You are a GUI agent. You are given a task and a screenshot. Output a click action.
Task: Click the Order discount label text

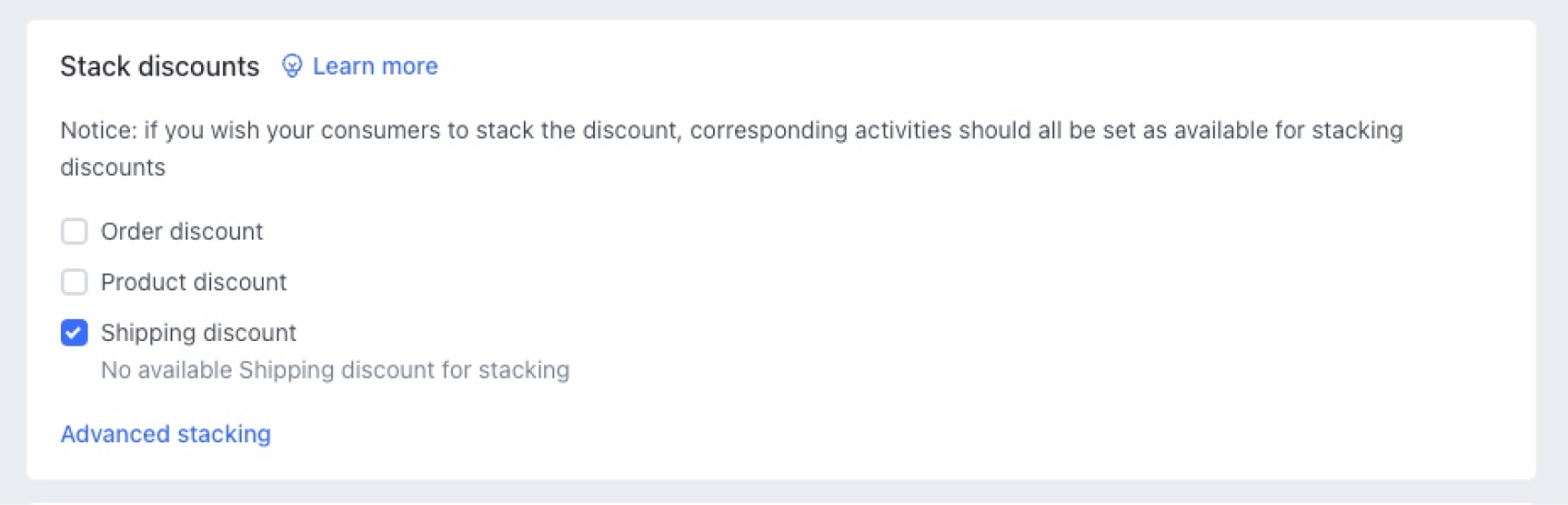coord(182,231)
